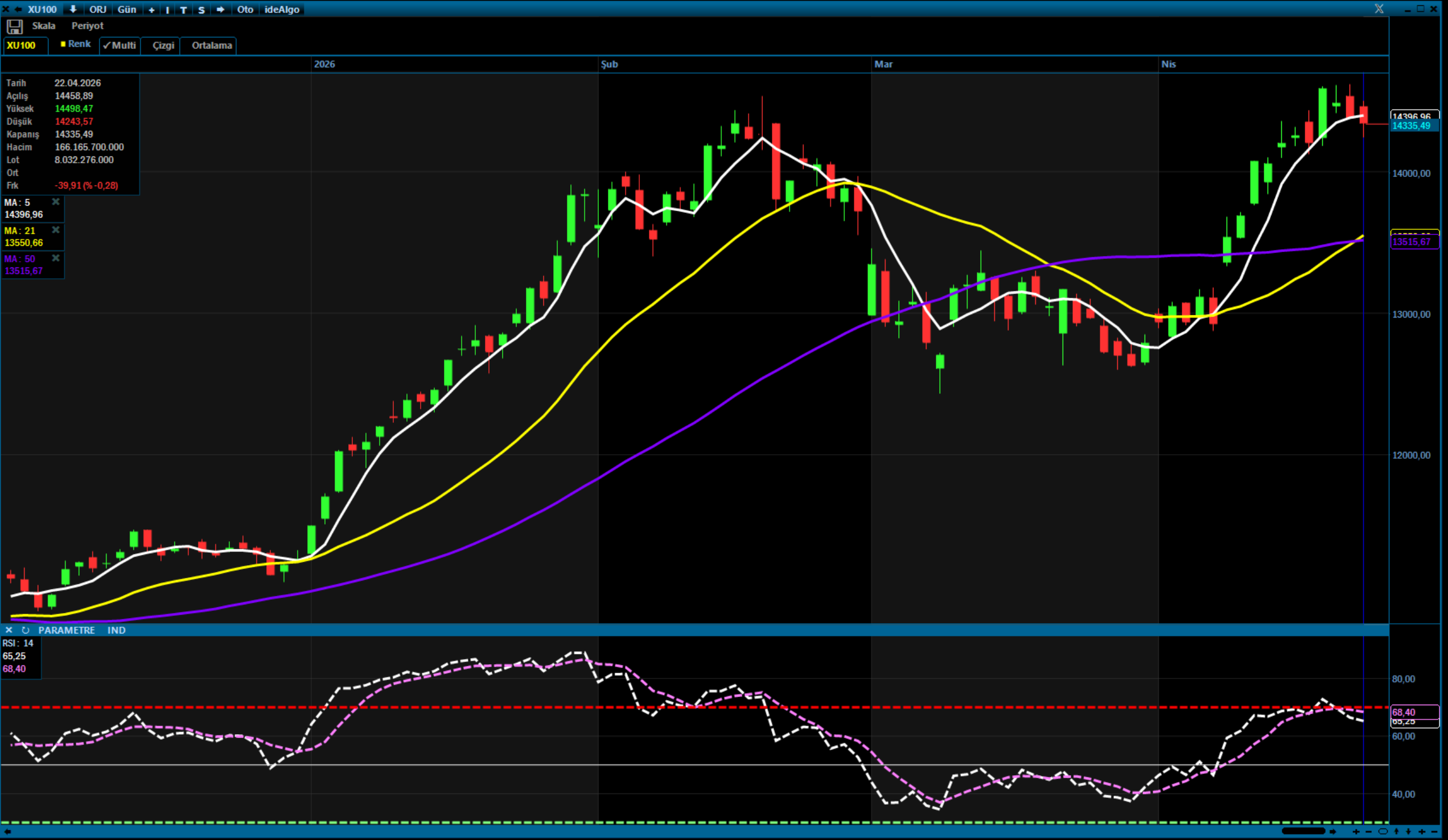Click the ideAlgo button

282,9
